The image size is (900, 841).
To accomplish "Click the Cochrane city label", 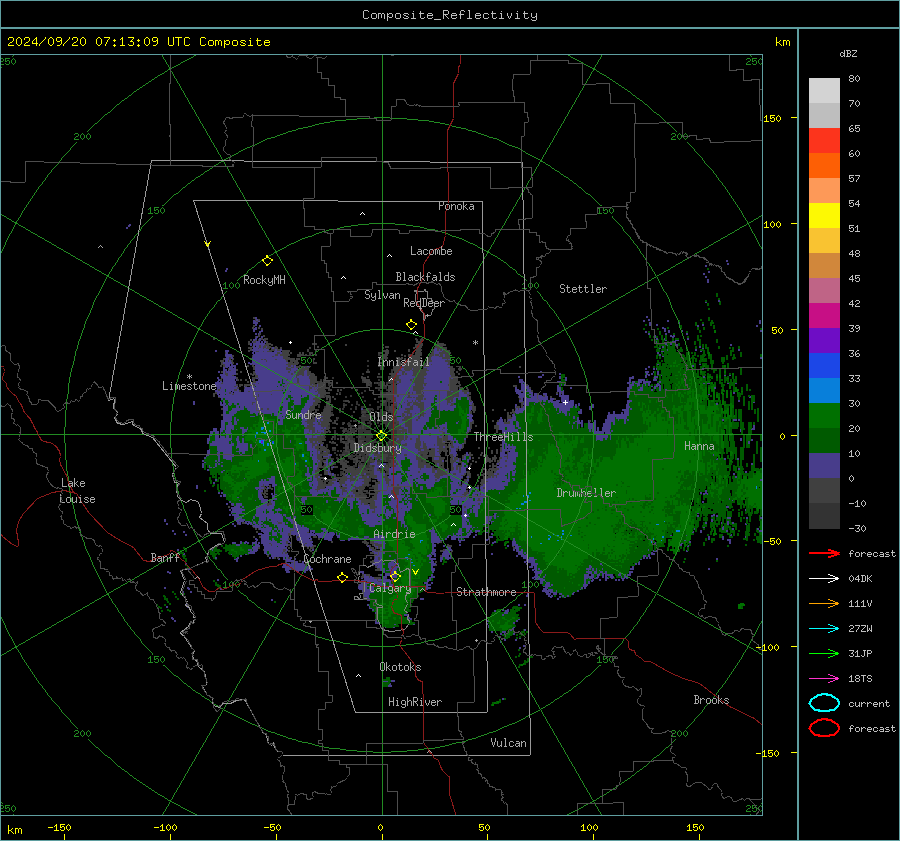I will pyautogui.click(x=327, y=559).
